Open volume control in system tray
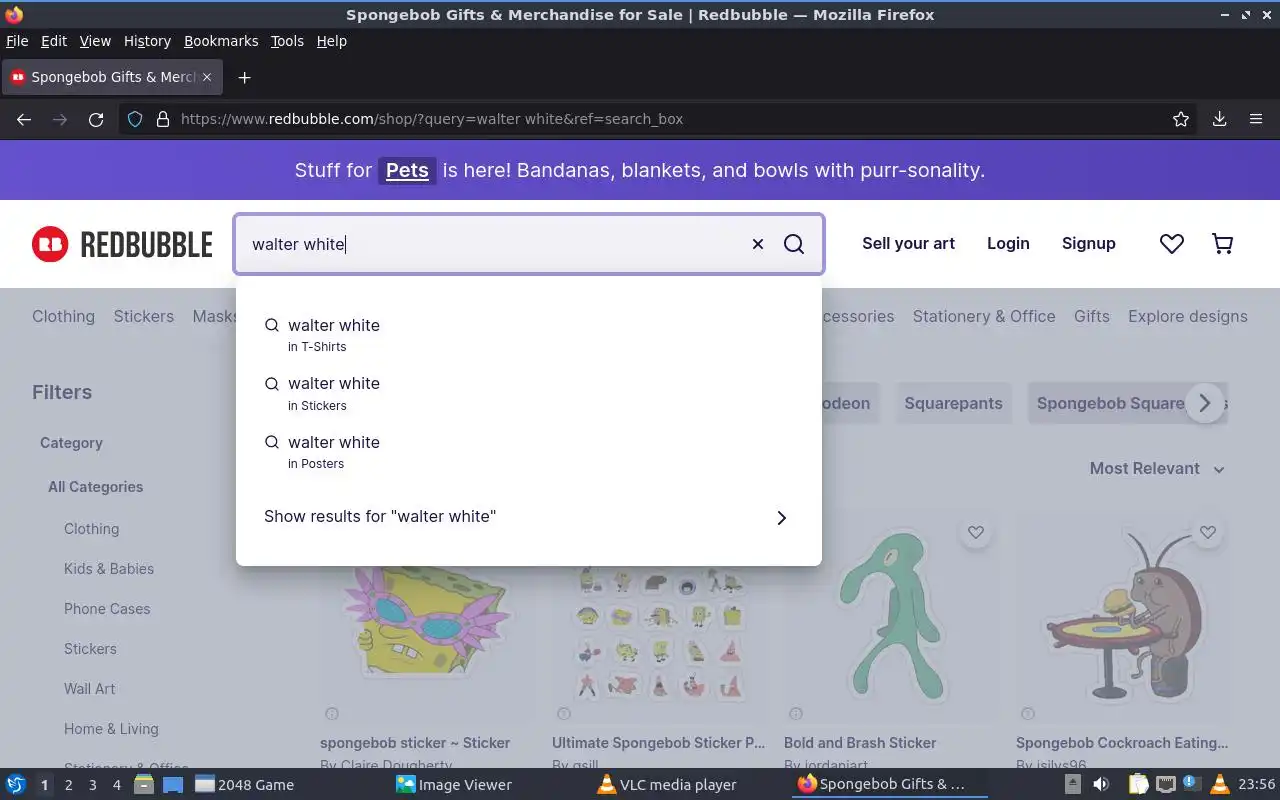 pyautogui.click(x=1101, y=784)
